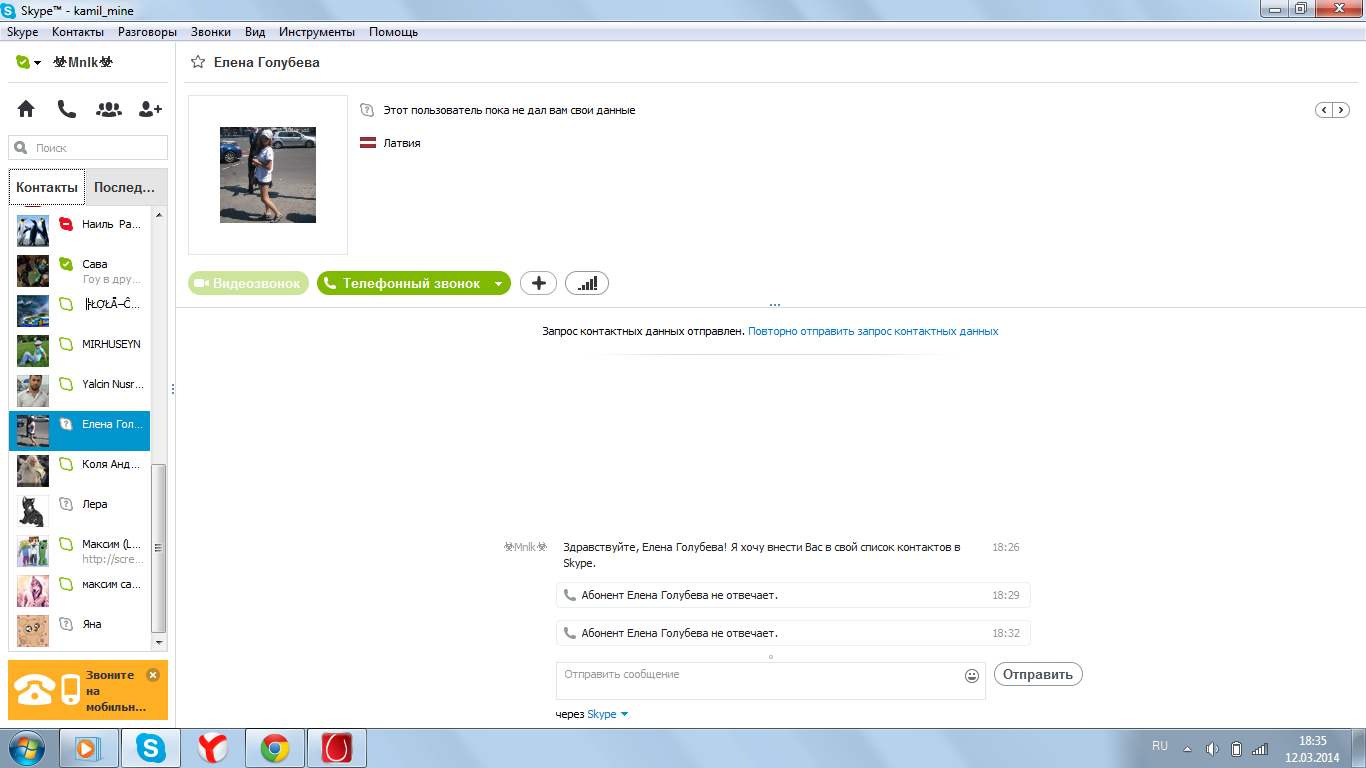
Task: Open the Windows Start button
Action: tap(25, 748)
